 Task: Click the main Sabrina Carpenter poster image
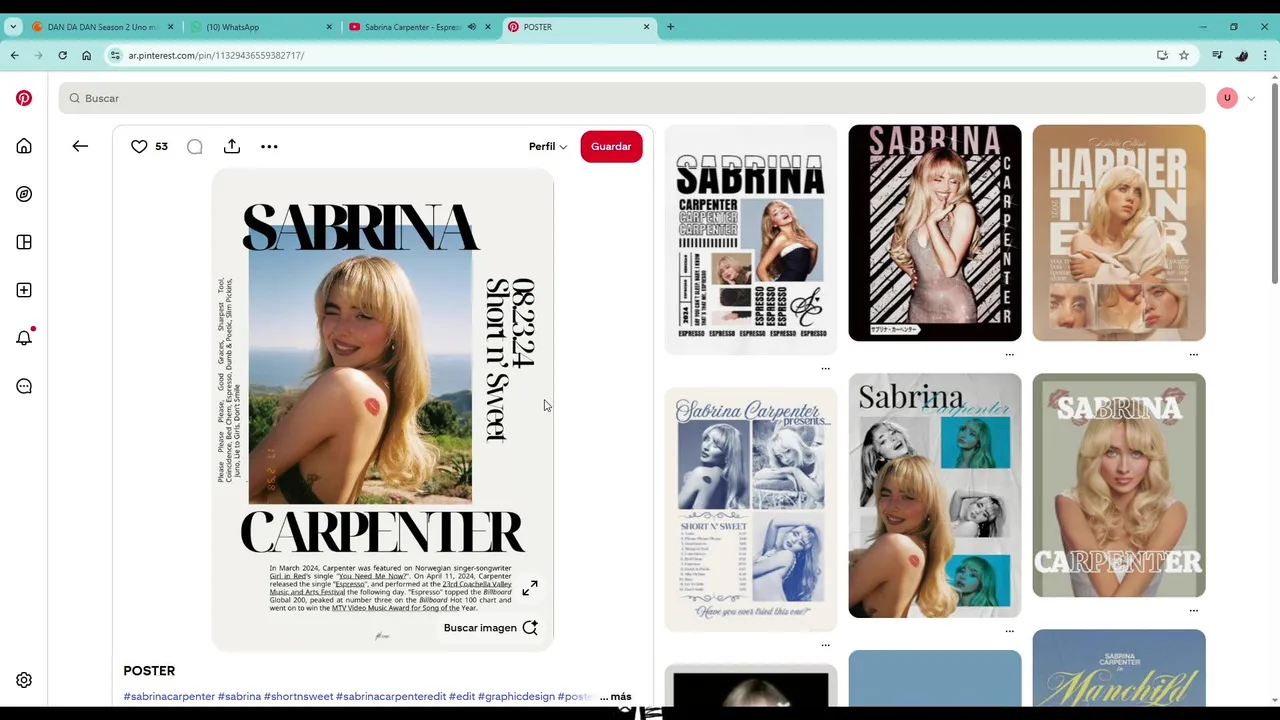(x=383, y=410)
